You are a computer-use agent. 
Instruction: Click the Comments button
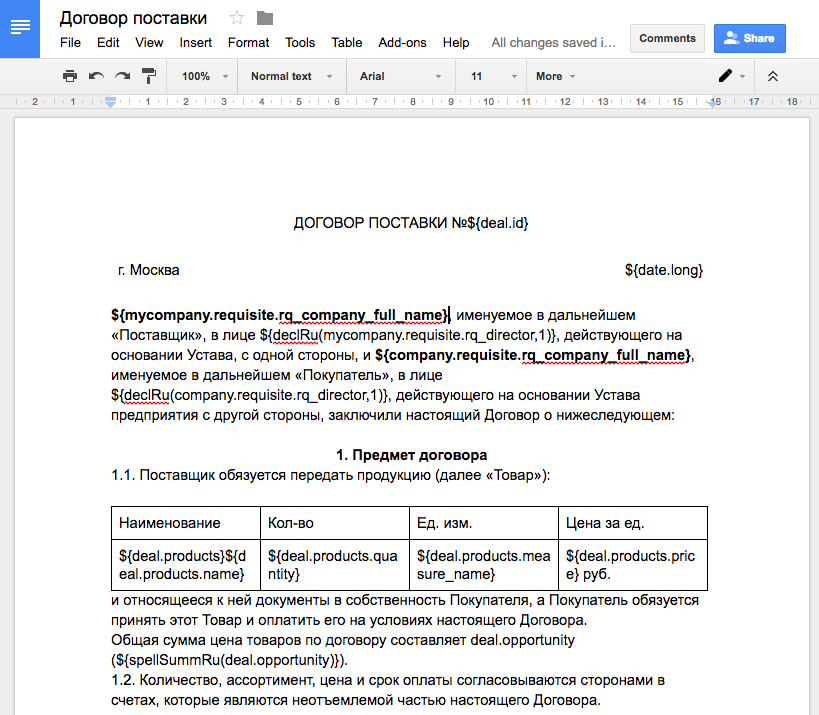(667, 38)
